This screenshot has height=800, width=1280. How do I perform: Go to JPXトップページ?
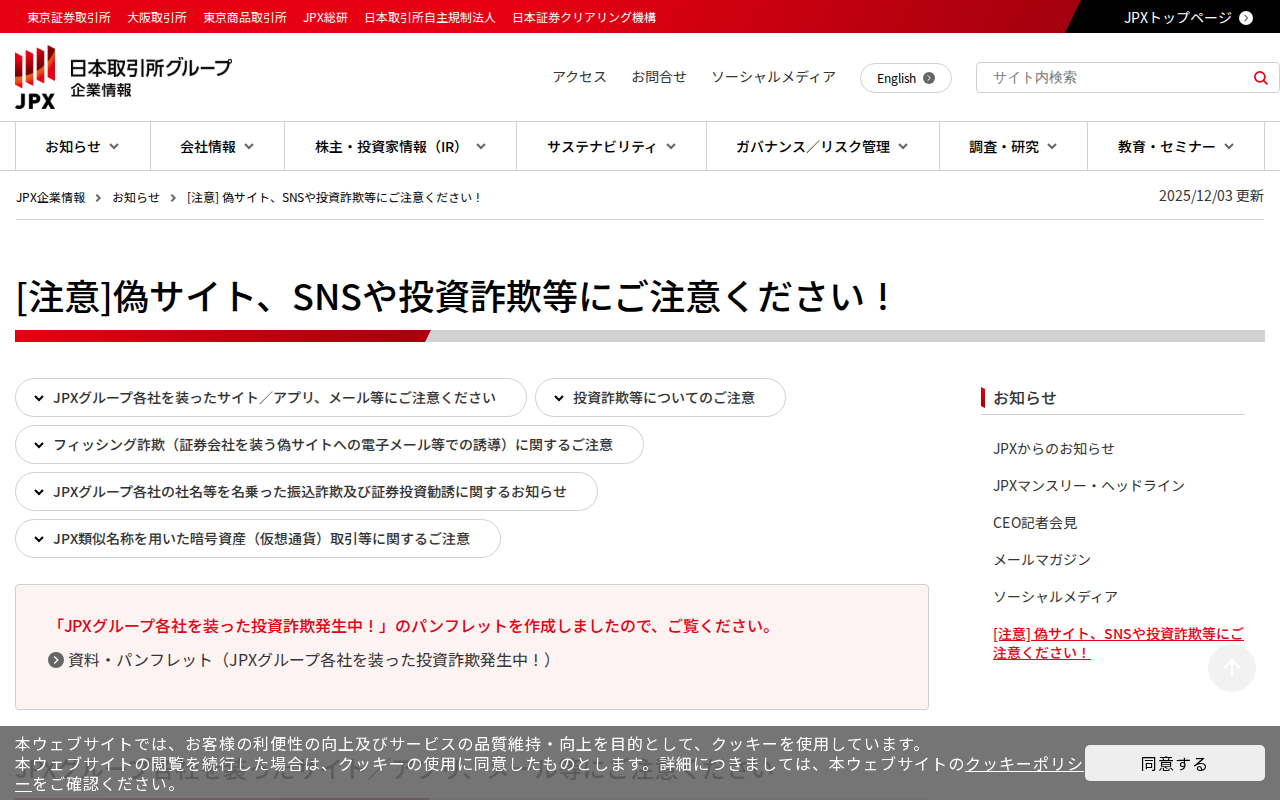pyautogui.click(x=1188, y=17)
